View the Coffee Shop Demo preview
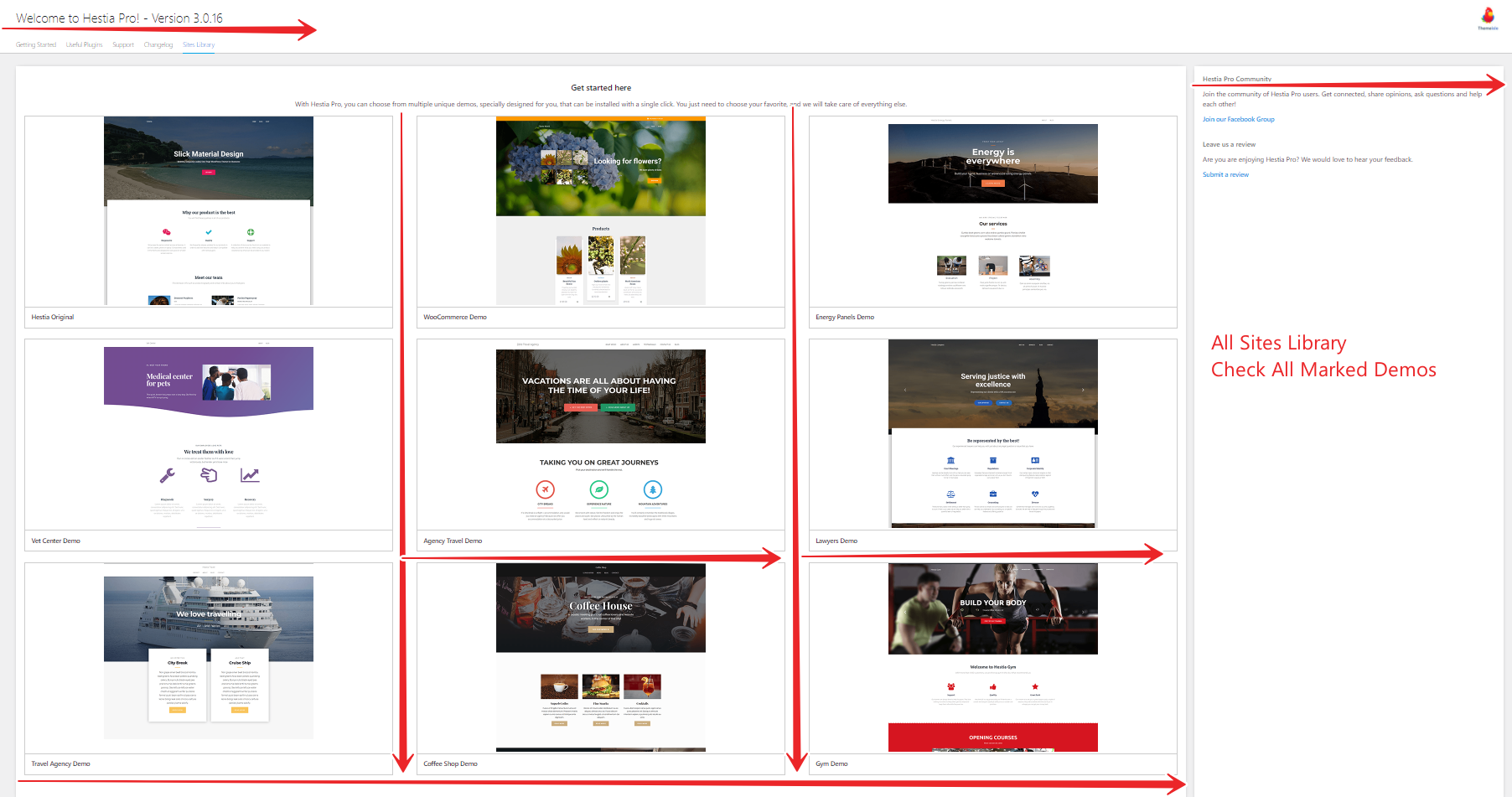The width and height of the screenshot is (1512, 797). pyautogui.click(x=600, y=656)
